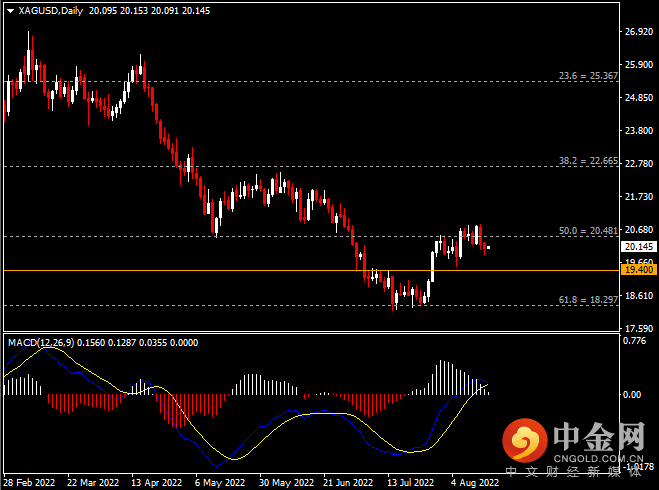659x490 pixels.
Task: Select the 30 May 2022 date label
Action: click(x=286, y=482)
